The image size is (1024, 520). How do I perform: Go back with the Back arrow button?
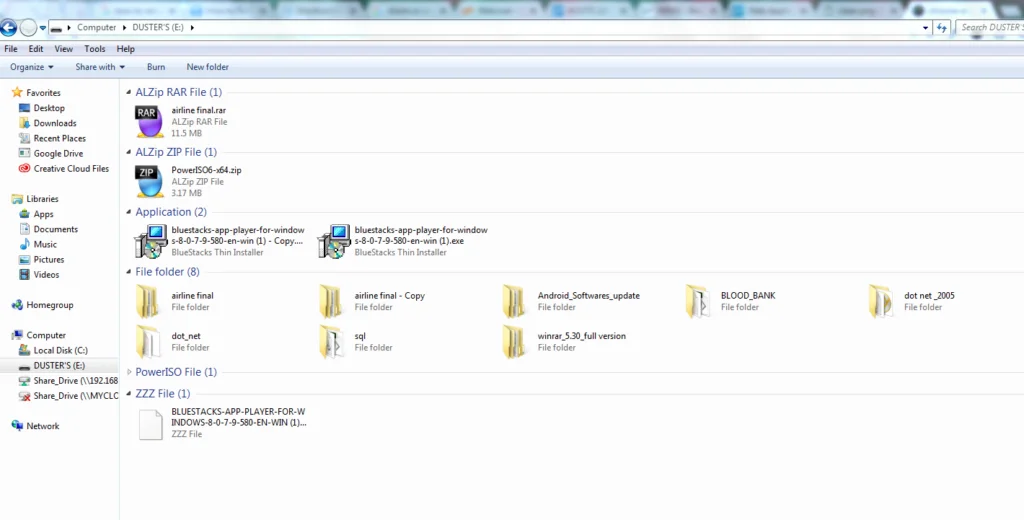pos(8,27)
